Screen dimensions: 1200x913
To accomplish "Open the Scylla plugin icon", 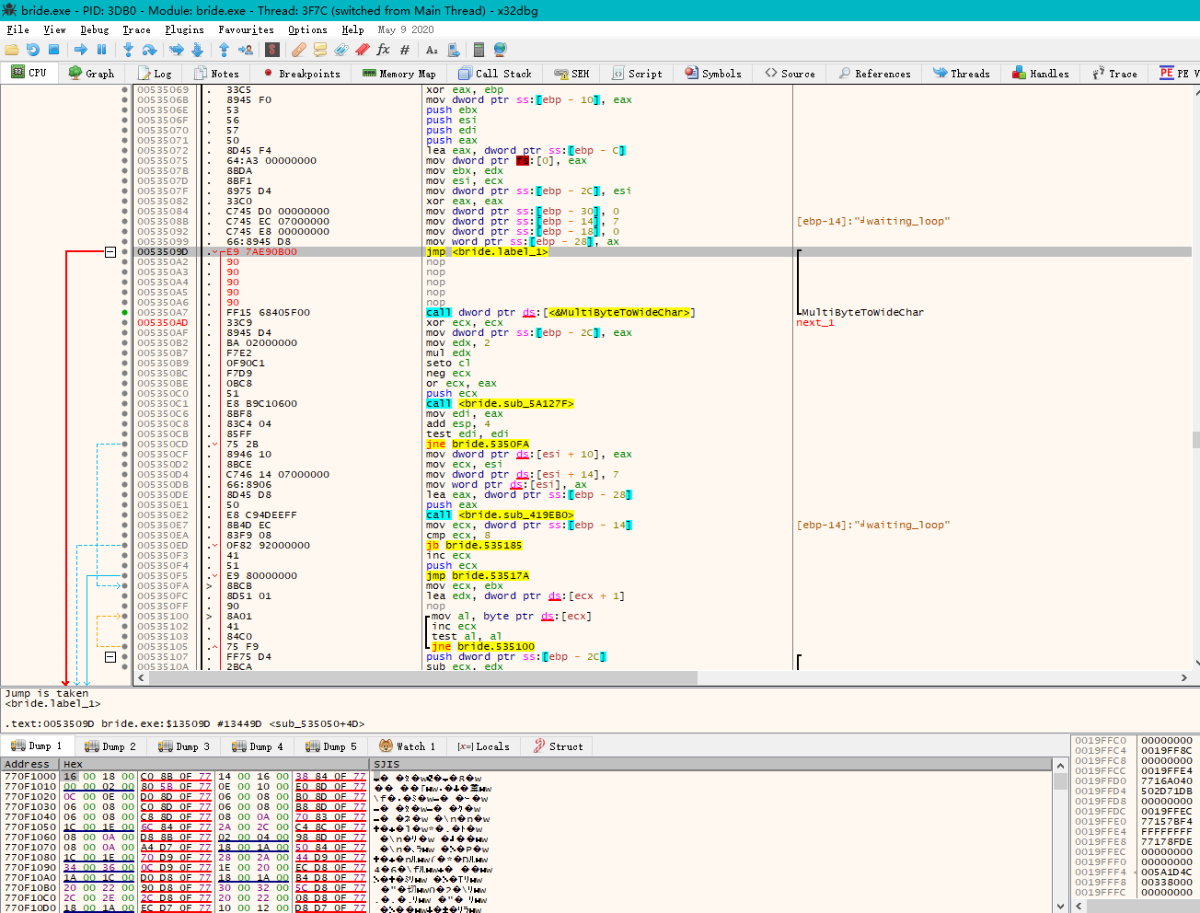I will (272, 49).
